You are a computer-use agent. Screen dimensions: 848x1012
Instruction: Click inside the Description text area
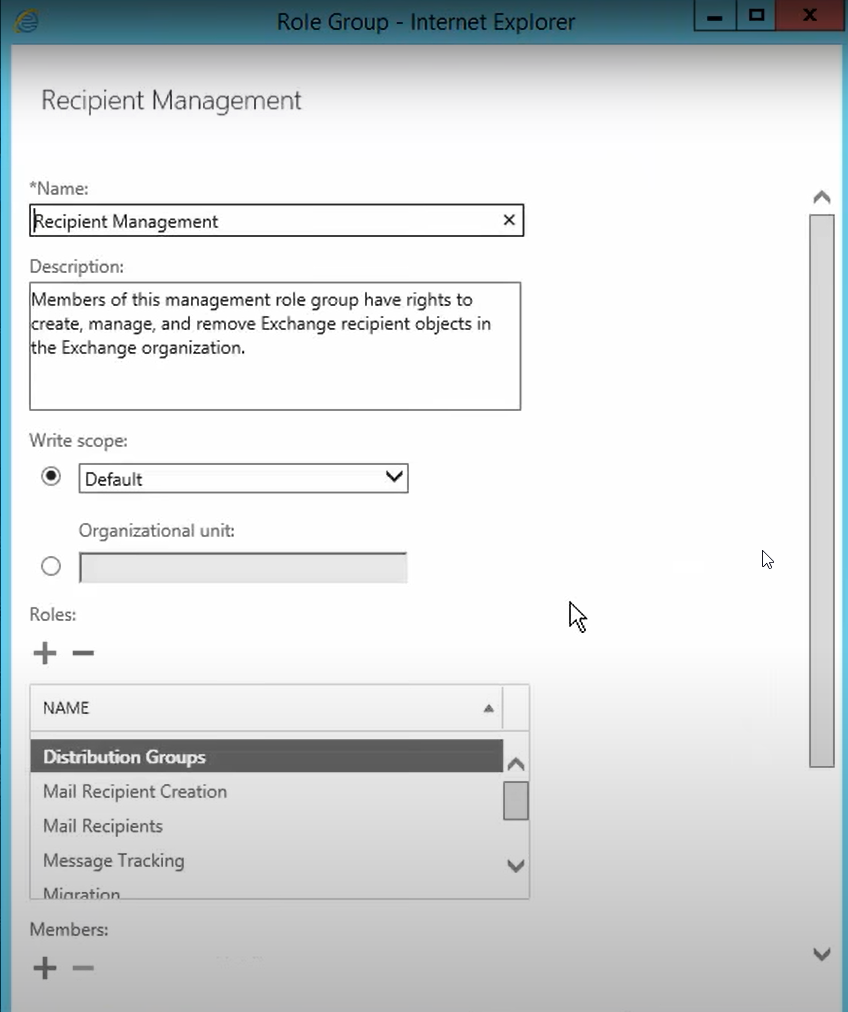275,346
